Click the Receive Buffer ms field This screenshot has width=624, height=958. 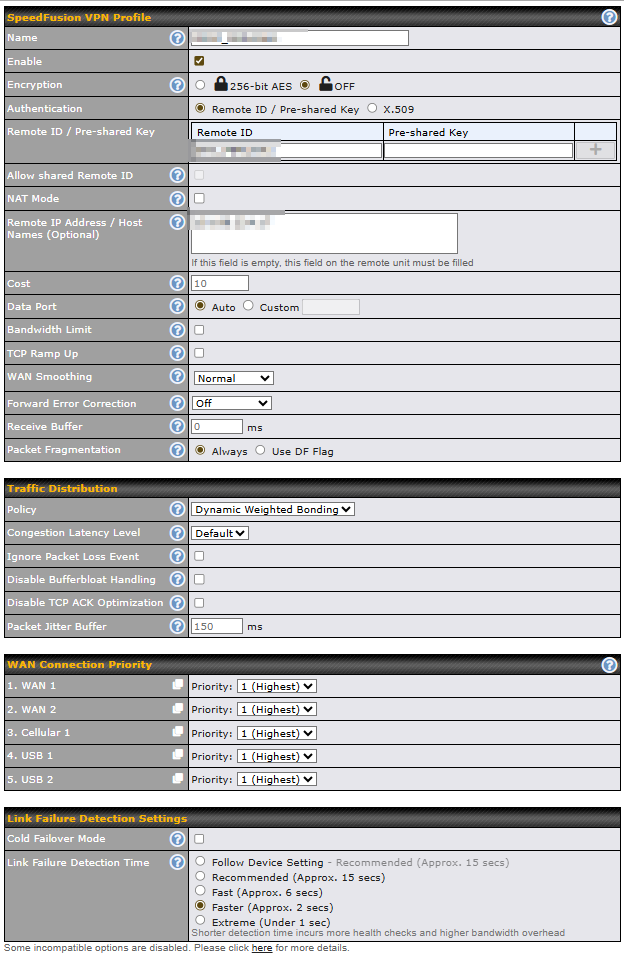[217, 426]
